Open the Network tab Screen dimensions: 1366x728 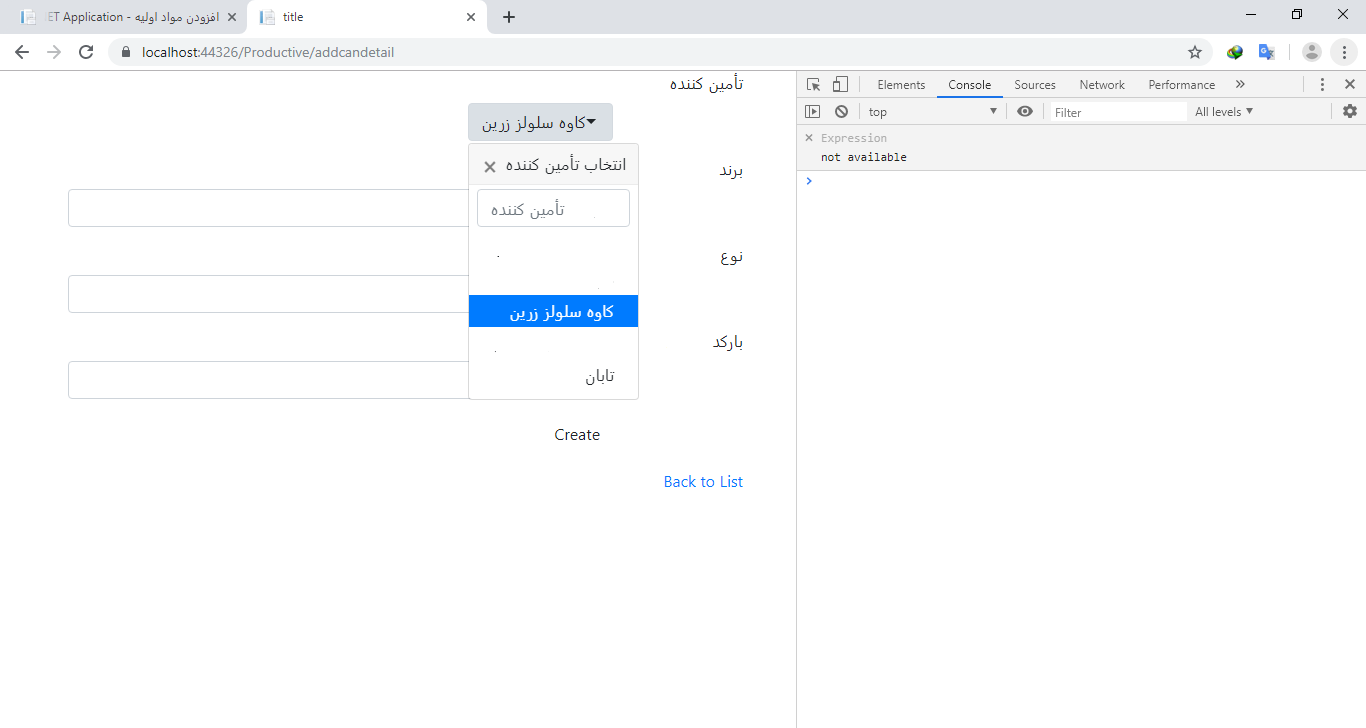click(1102, 85)
